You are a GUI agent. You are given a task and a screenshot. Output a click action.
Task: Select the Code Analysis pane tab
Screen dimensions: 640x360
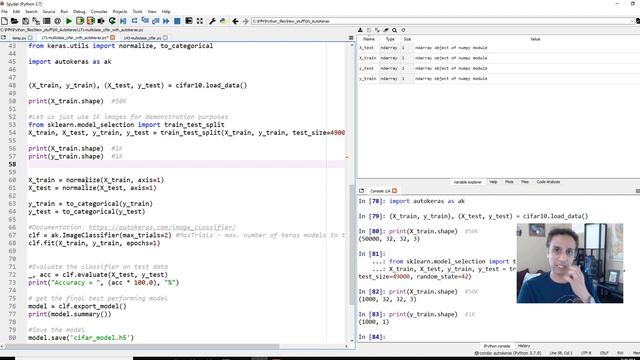point(548,182)
